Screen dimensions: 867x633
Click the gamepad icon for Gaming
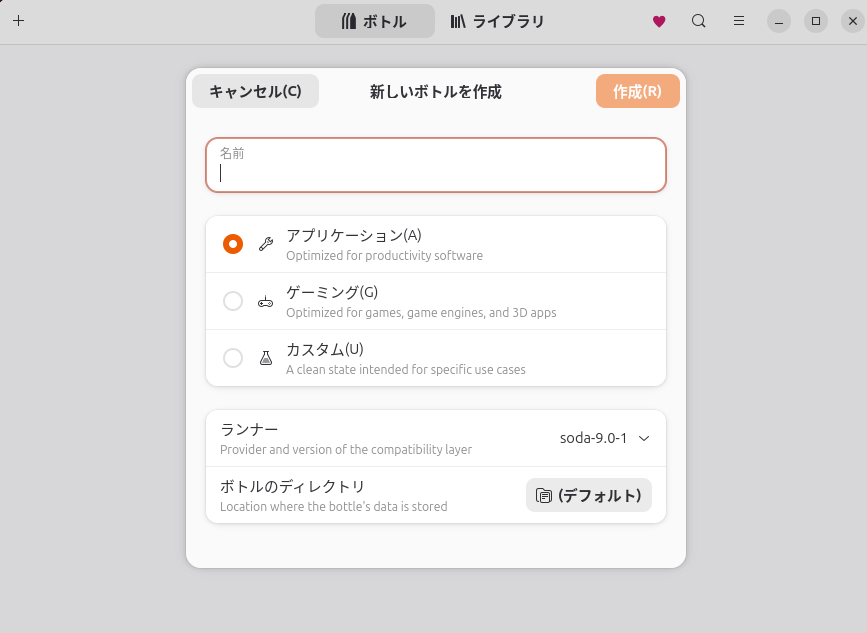click(265, 301)
